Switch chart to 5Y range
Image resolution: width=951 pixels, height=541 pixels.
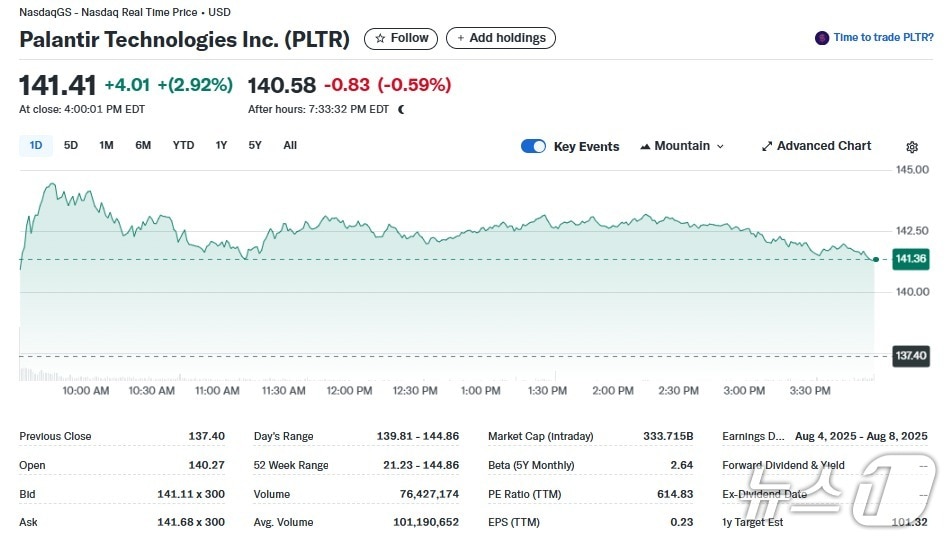tap(255, 145)
